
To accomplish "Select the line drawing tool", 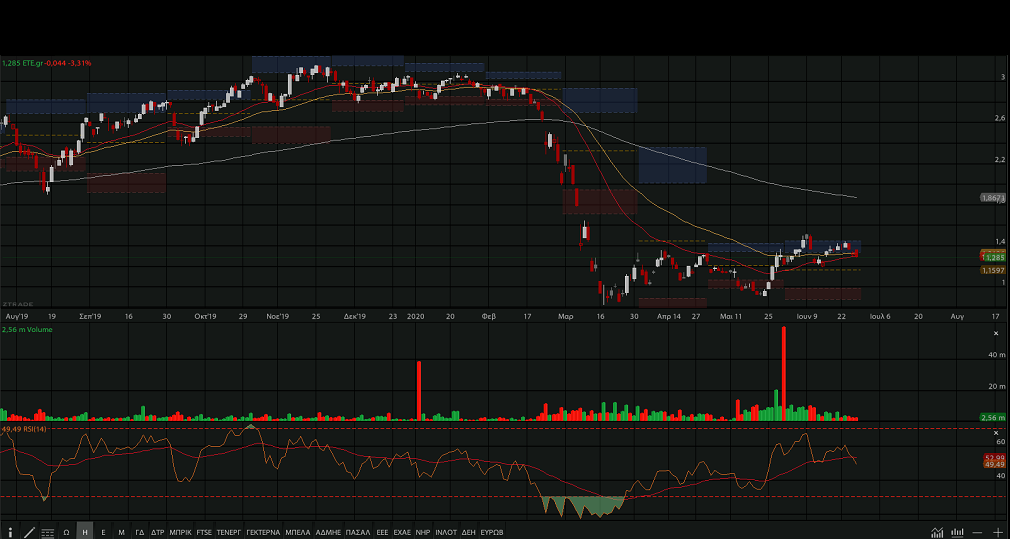I will pyautogui.click(x=29, y=532).
